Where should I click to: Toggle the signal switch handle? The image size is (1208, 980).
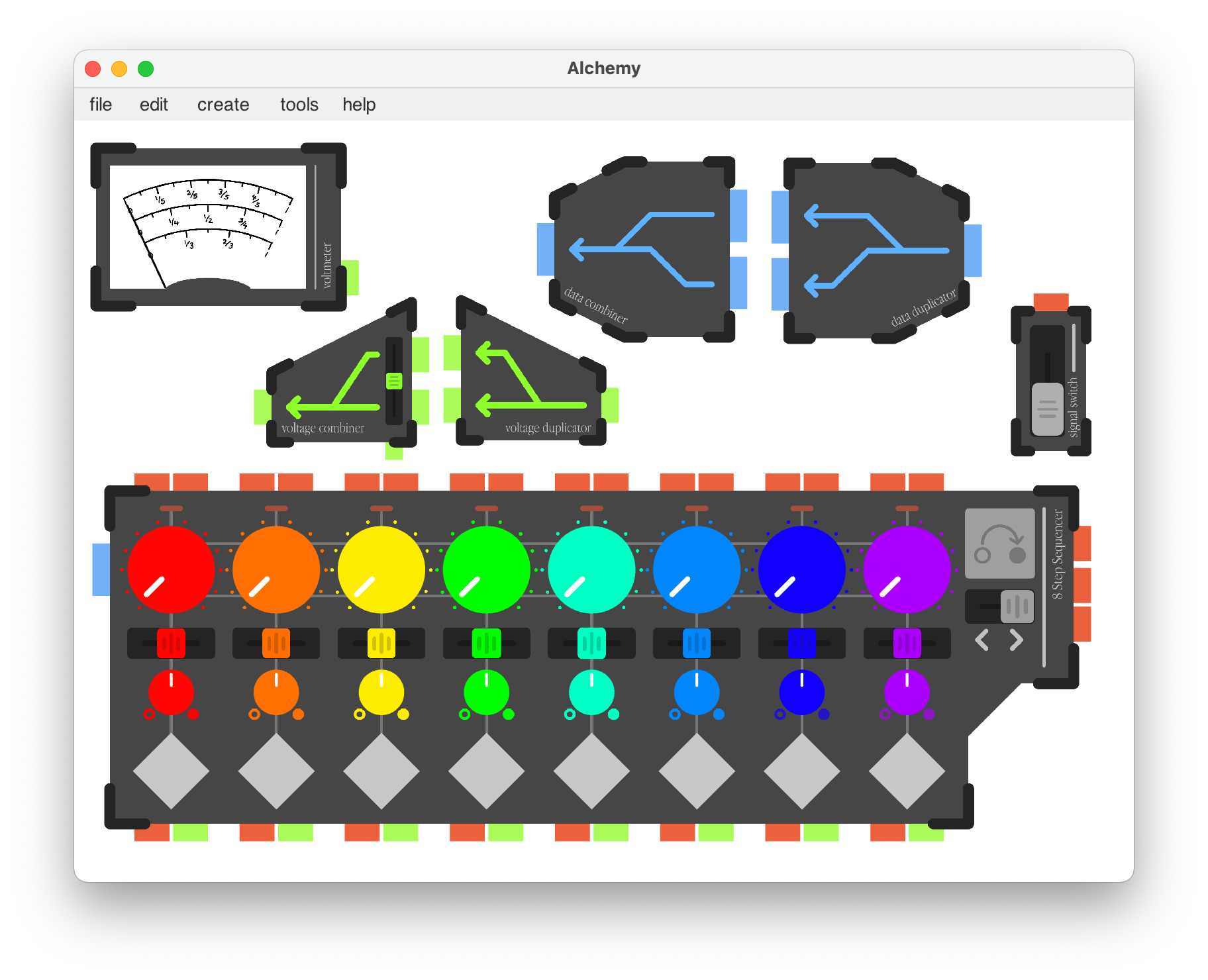pos(1047,409)
